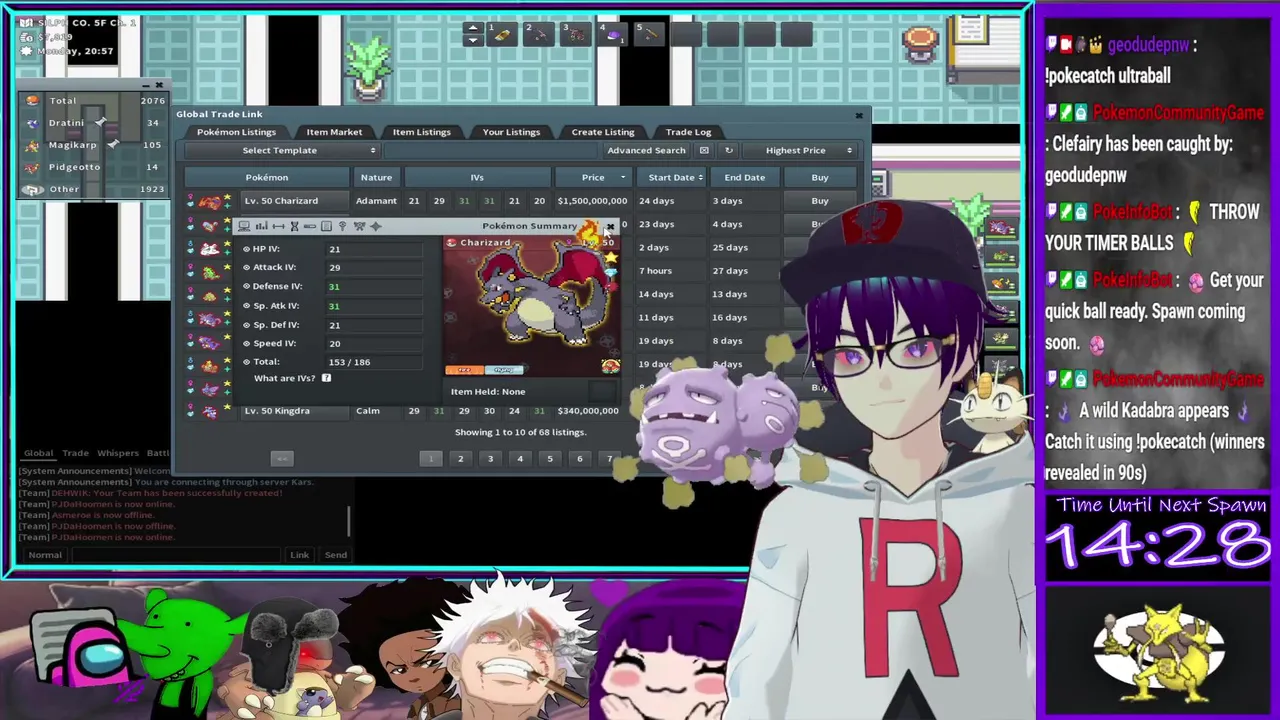1280x720 pixels.
Task: Click the hotbar up arrow
Action: (473, 28)
